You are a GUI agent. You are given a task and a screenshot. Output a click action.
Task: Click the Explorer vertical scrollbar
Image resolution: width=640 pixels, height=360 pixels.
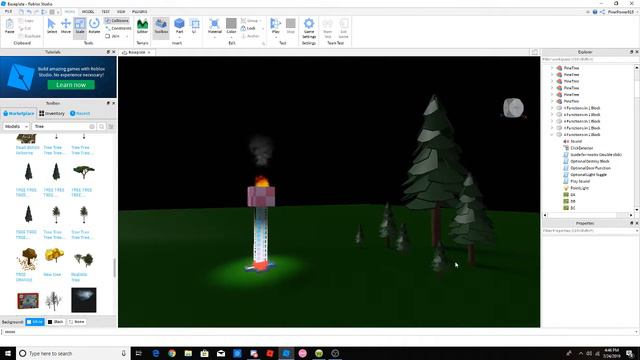(x=636, y=138)
